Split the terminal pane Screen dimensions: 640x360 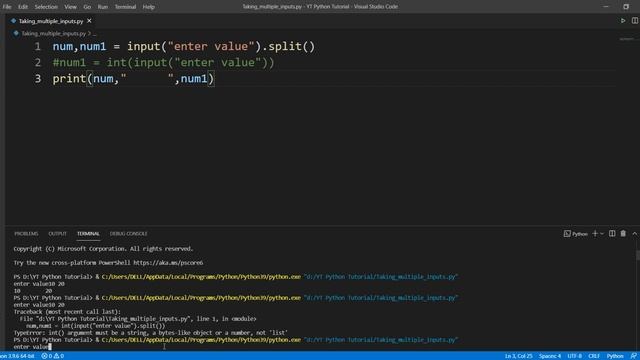[612, 233]
